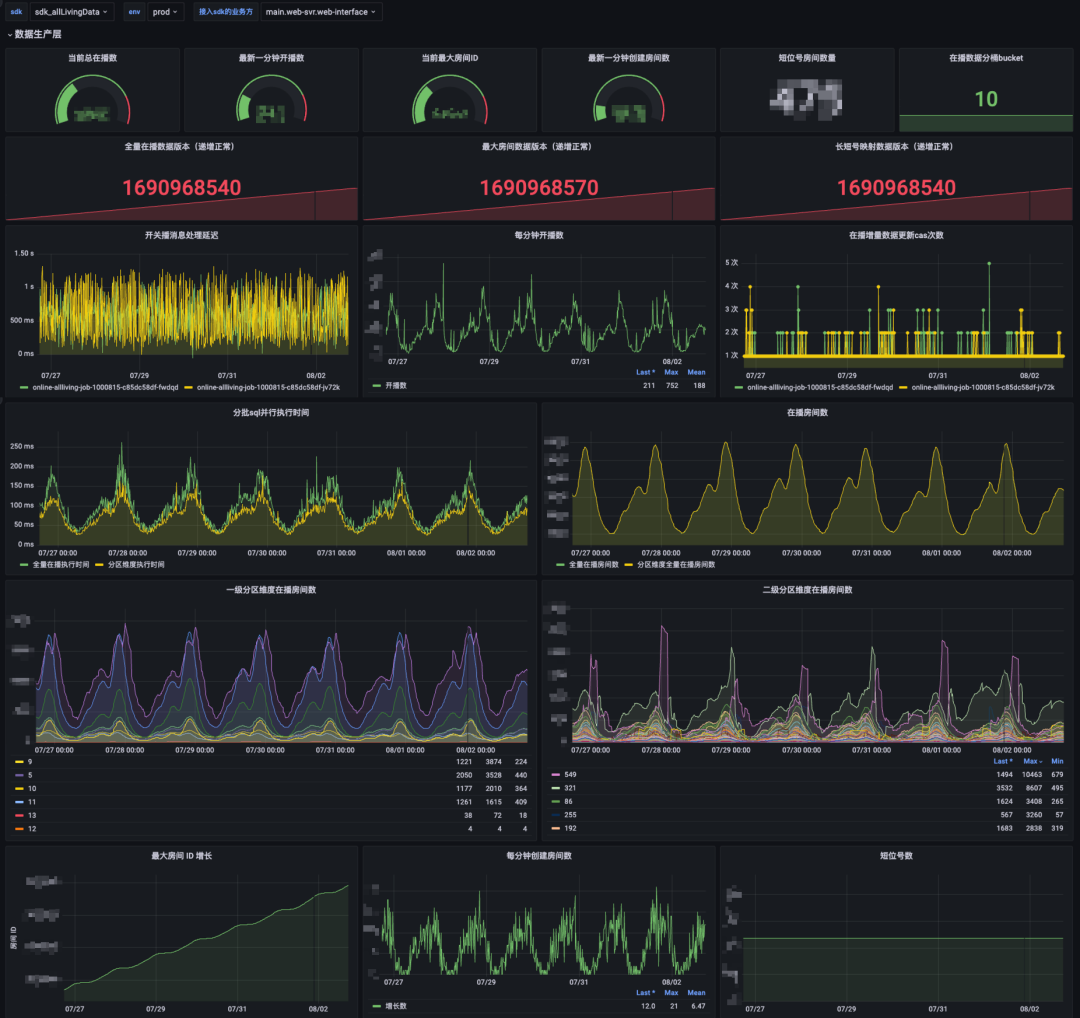
Task: Select series 255 in 二级分区维度在播房间数 legend
Action: [570, 815]
